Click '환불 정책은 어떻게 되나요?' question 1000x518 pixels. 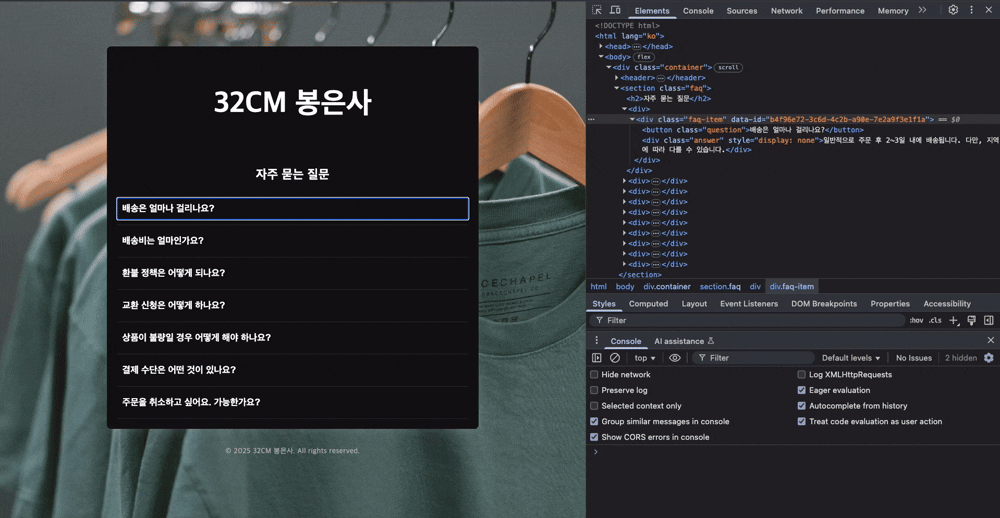(x=293, y=273)
